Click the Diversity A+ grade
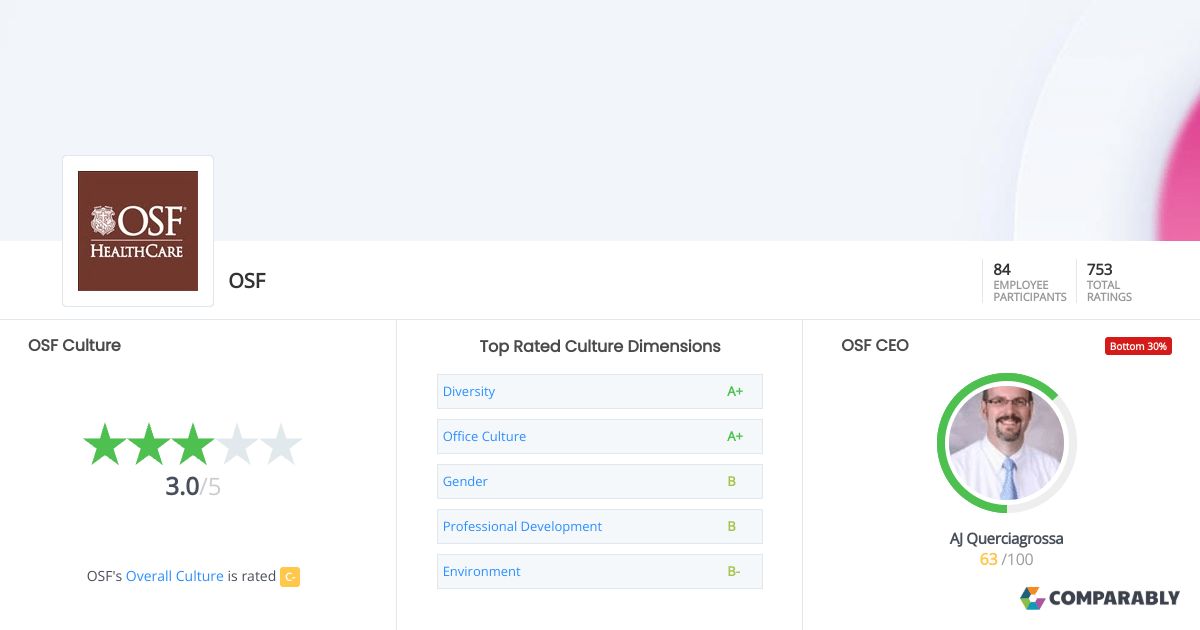 pos(735,391)
